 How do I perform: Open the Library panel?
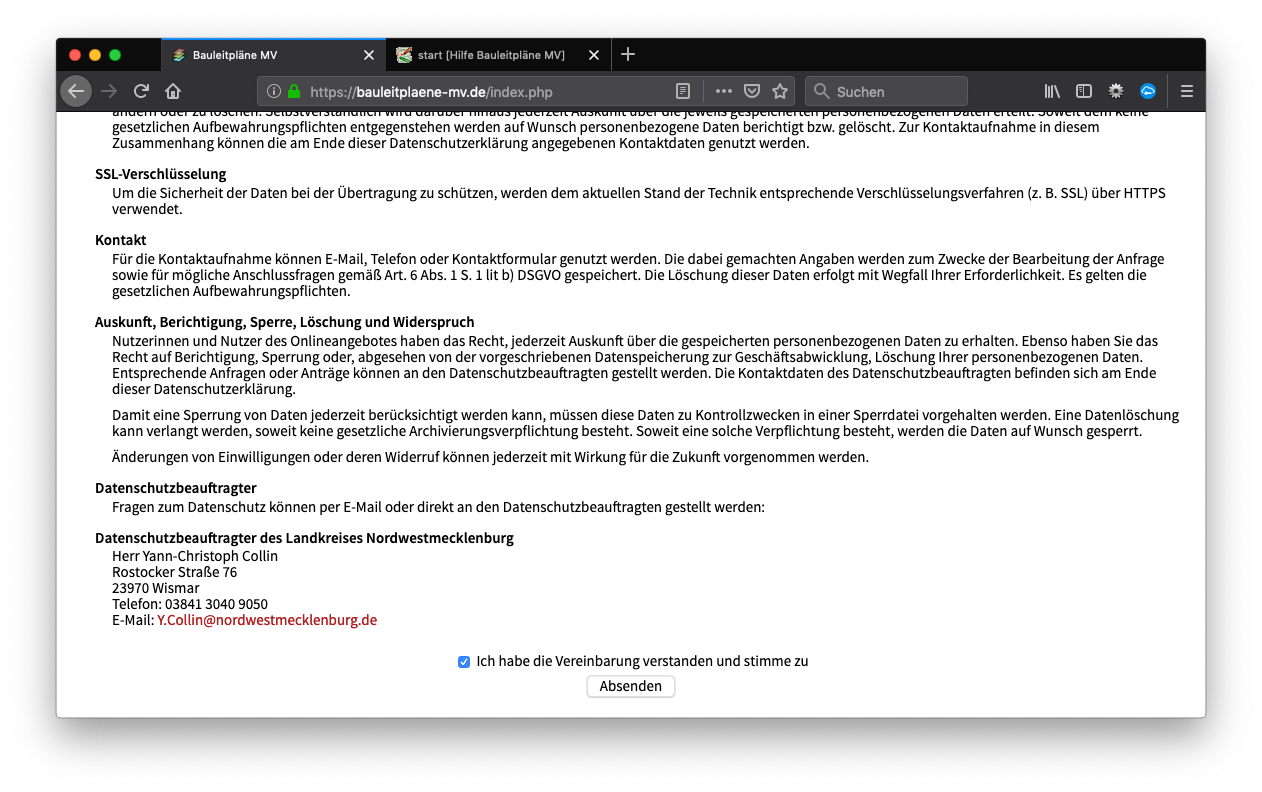point(1052,91)
